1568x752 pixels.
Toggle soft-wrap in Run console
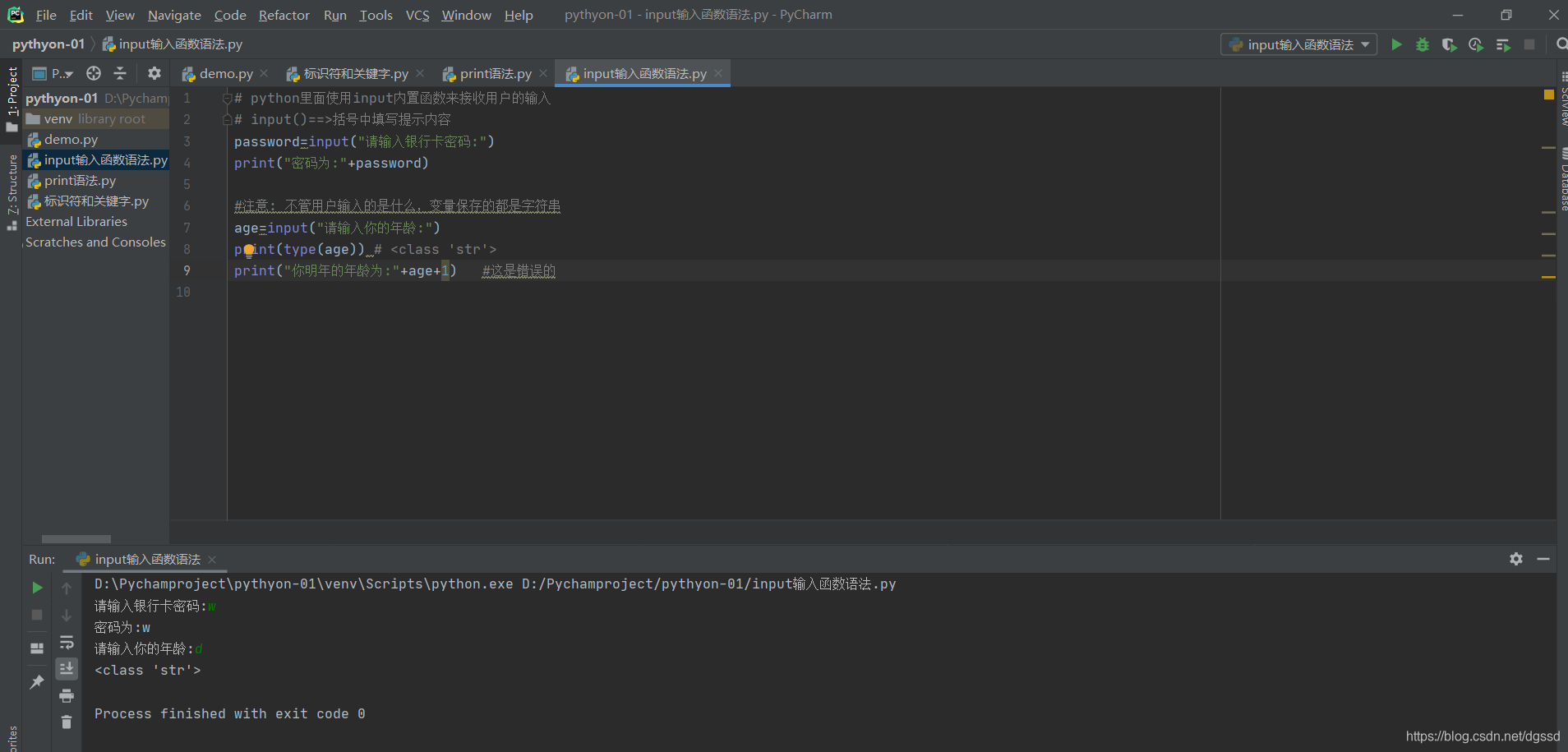[x=67, y=642]
